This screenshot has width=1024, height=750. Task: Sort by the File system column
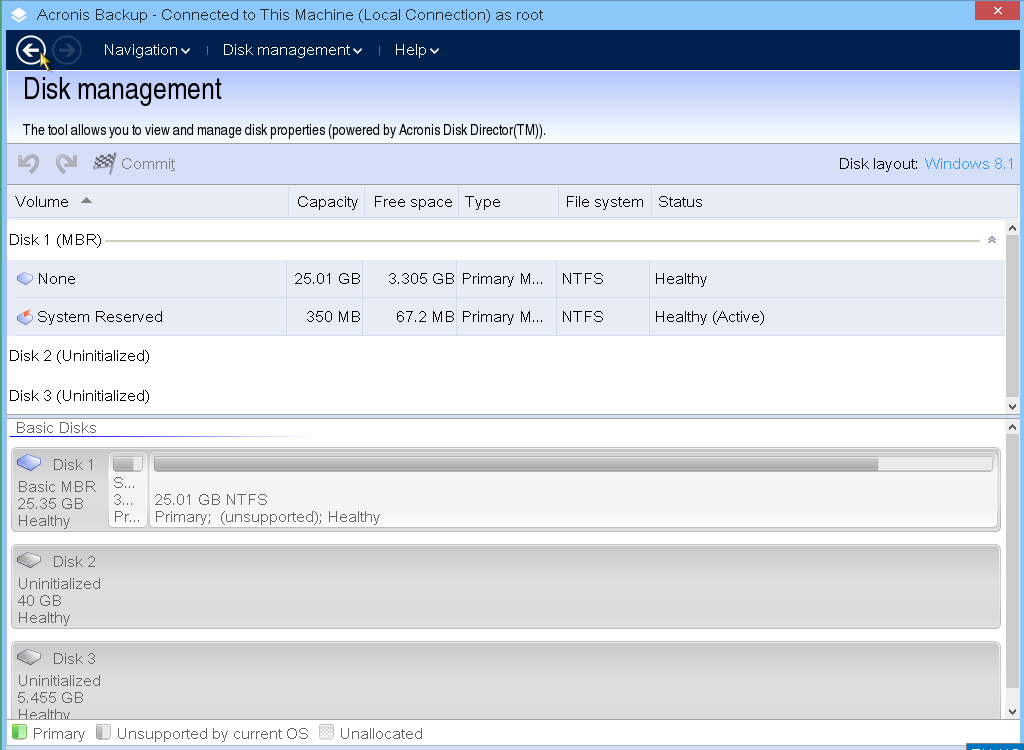[x=605, y=202]
